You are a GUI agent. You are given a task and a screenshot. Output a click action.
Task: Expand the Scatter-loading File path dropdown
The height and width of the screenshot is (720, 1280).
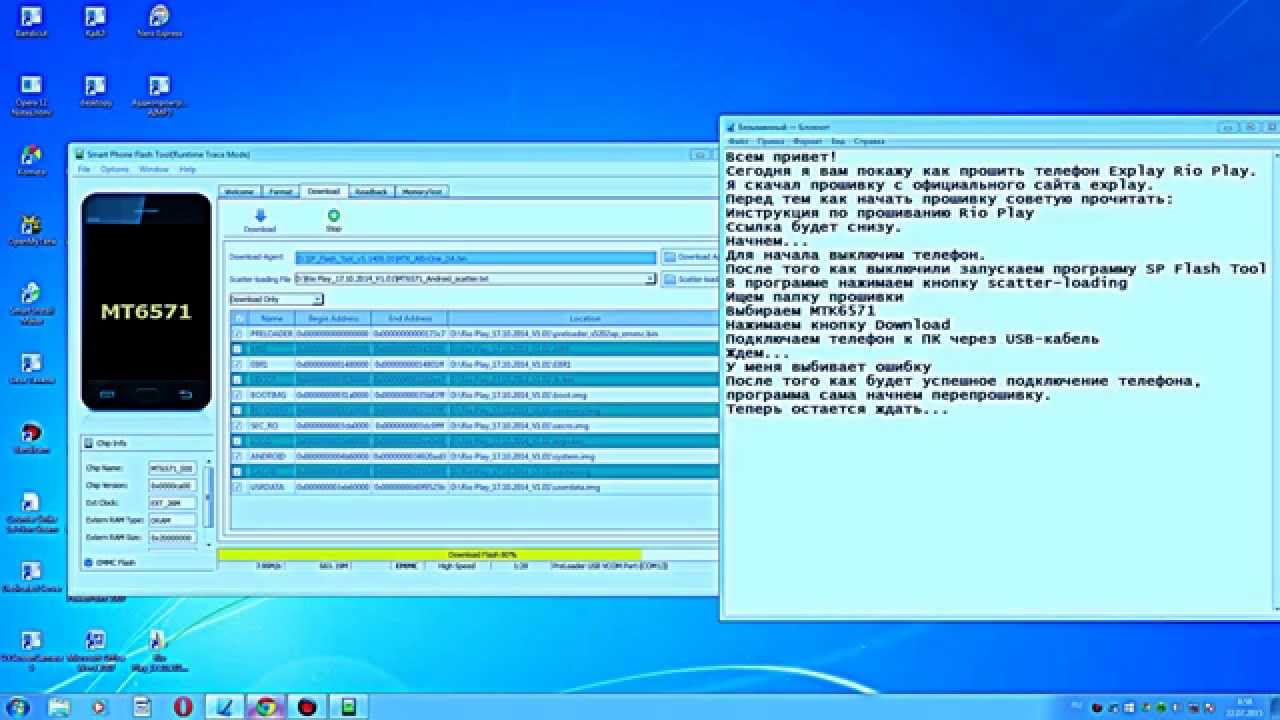tap(651, 279)
